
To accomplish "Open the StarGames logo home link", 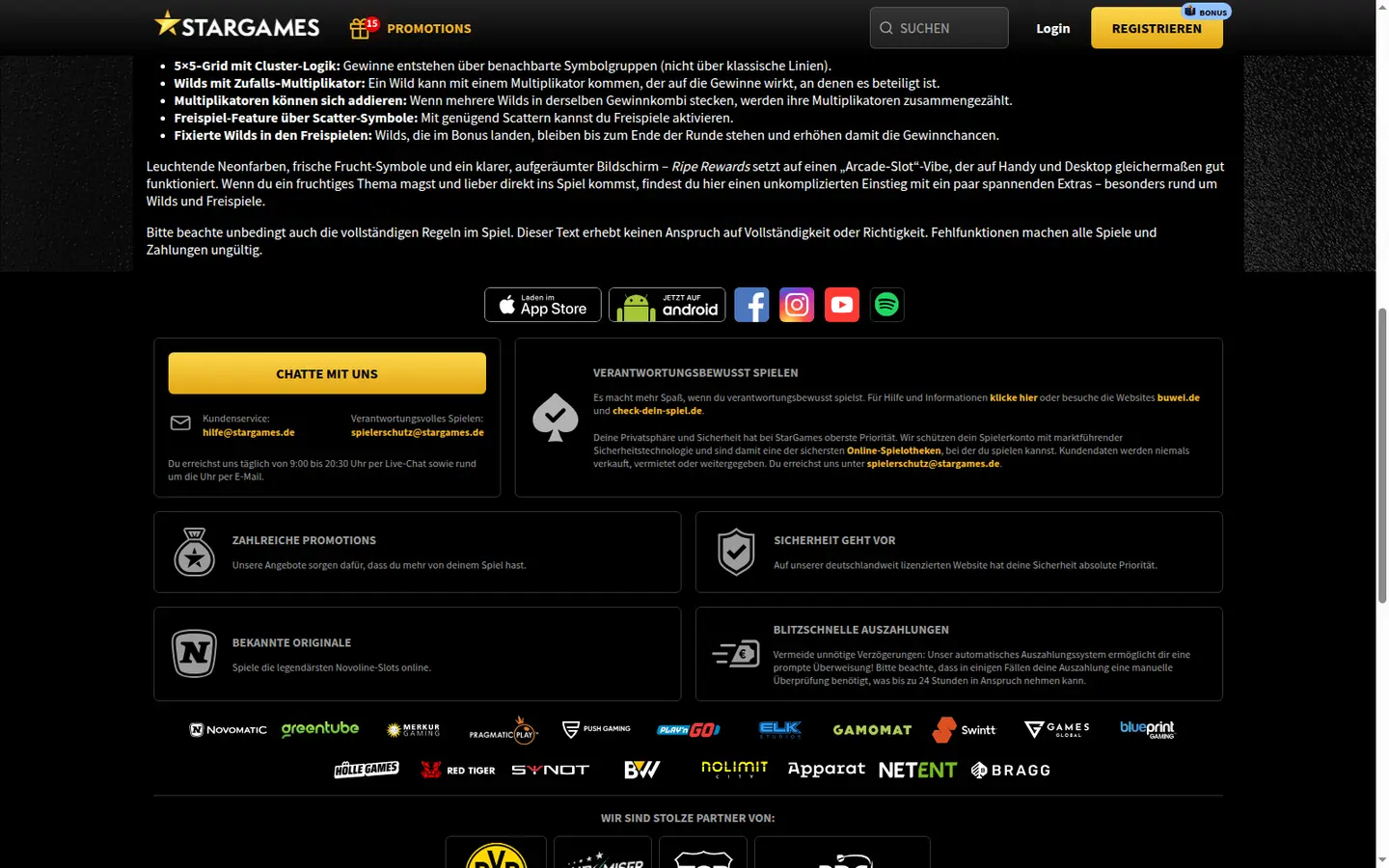I will coord(237,26).
